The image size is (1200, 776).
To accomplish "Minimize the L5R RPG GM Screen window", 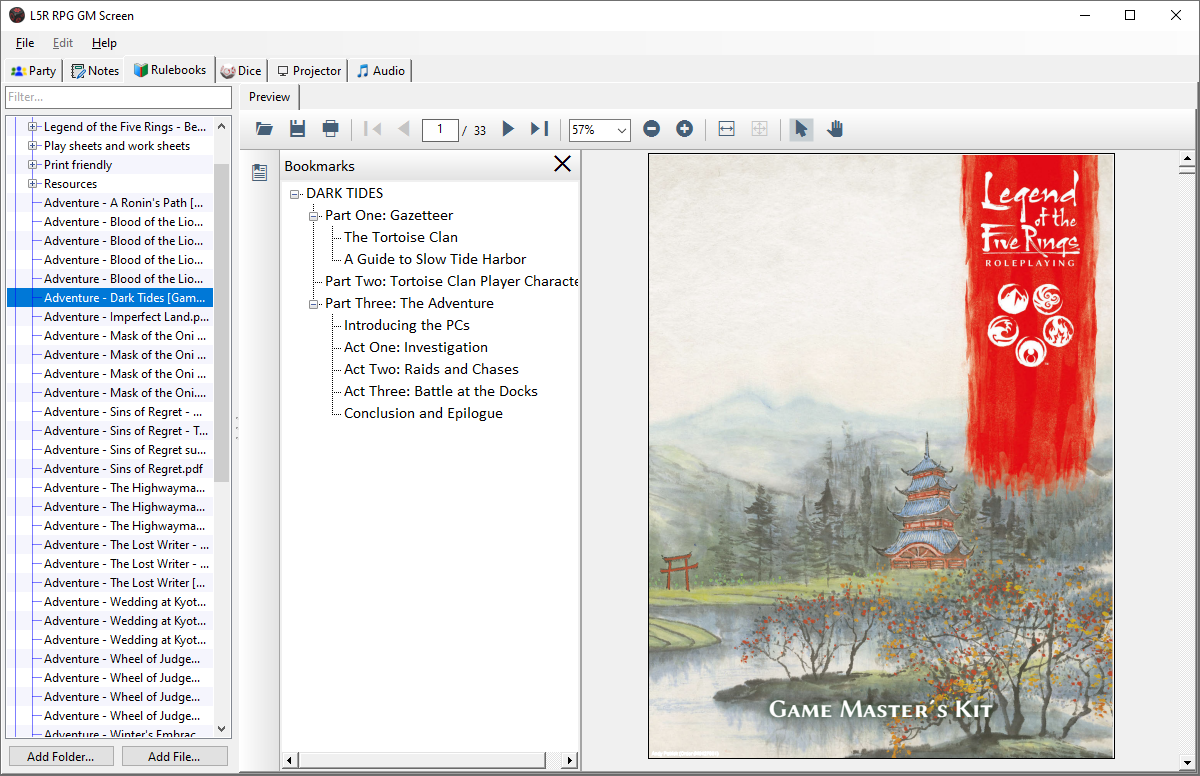I will point(1084,15).
